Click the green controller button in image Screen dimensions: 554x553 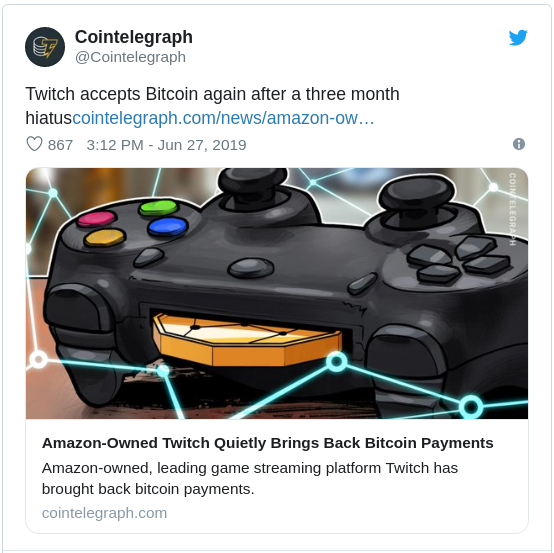tap(158, 208)
